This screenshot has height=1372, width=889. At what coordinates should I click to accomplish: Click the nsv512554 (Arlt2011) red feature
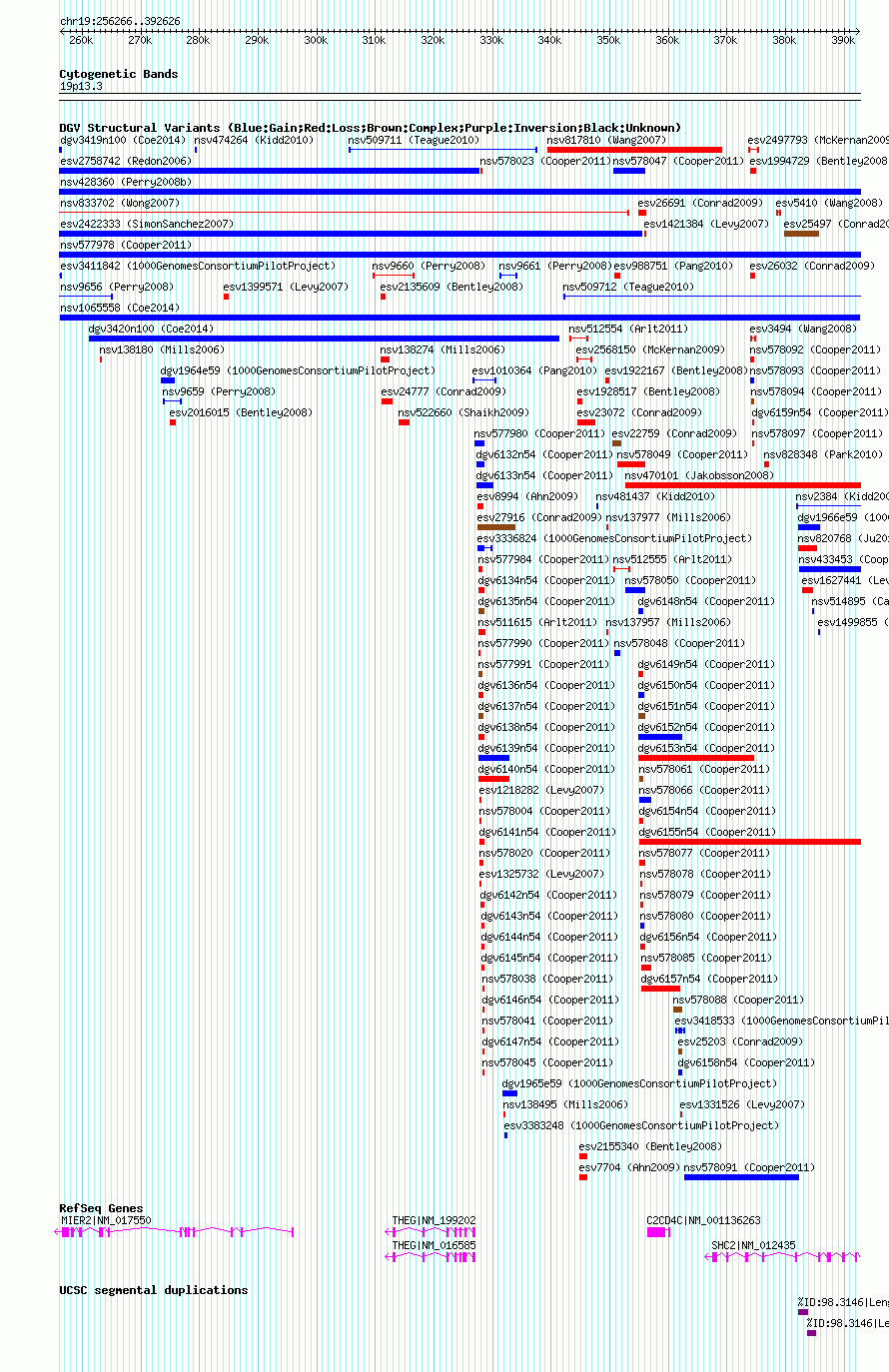click(x=578, y=339)
